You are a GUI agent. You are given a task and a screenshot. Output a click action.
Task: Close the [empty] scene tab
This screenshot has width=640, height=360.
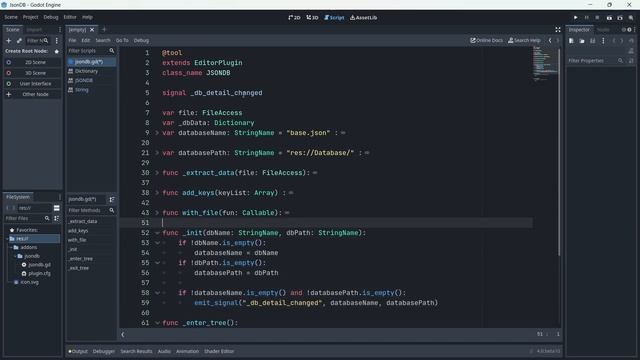tap(92, 29)
